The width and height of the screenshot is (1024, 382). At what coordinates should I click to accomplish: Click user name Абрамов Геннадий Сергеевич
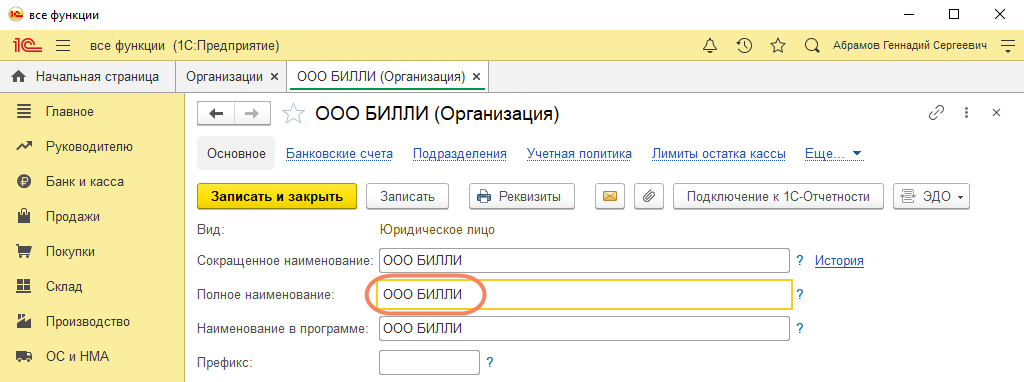[x=910, y=46]
